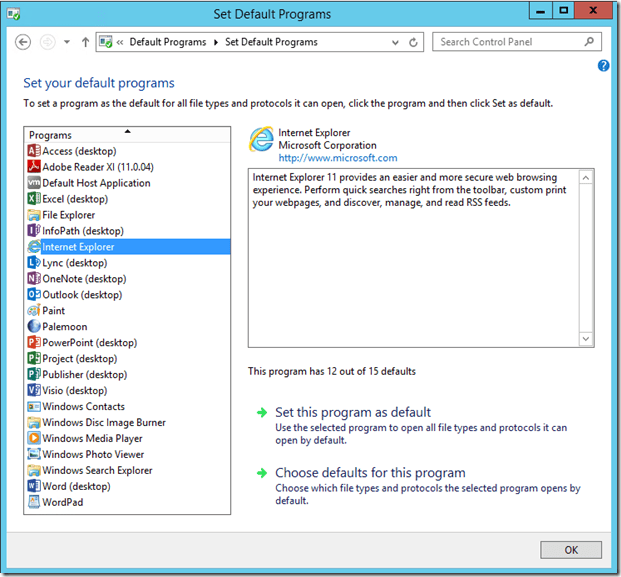Click the Outlook (desktop) icon

pos(34,295)
